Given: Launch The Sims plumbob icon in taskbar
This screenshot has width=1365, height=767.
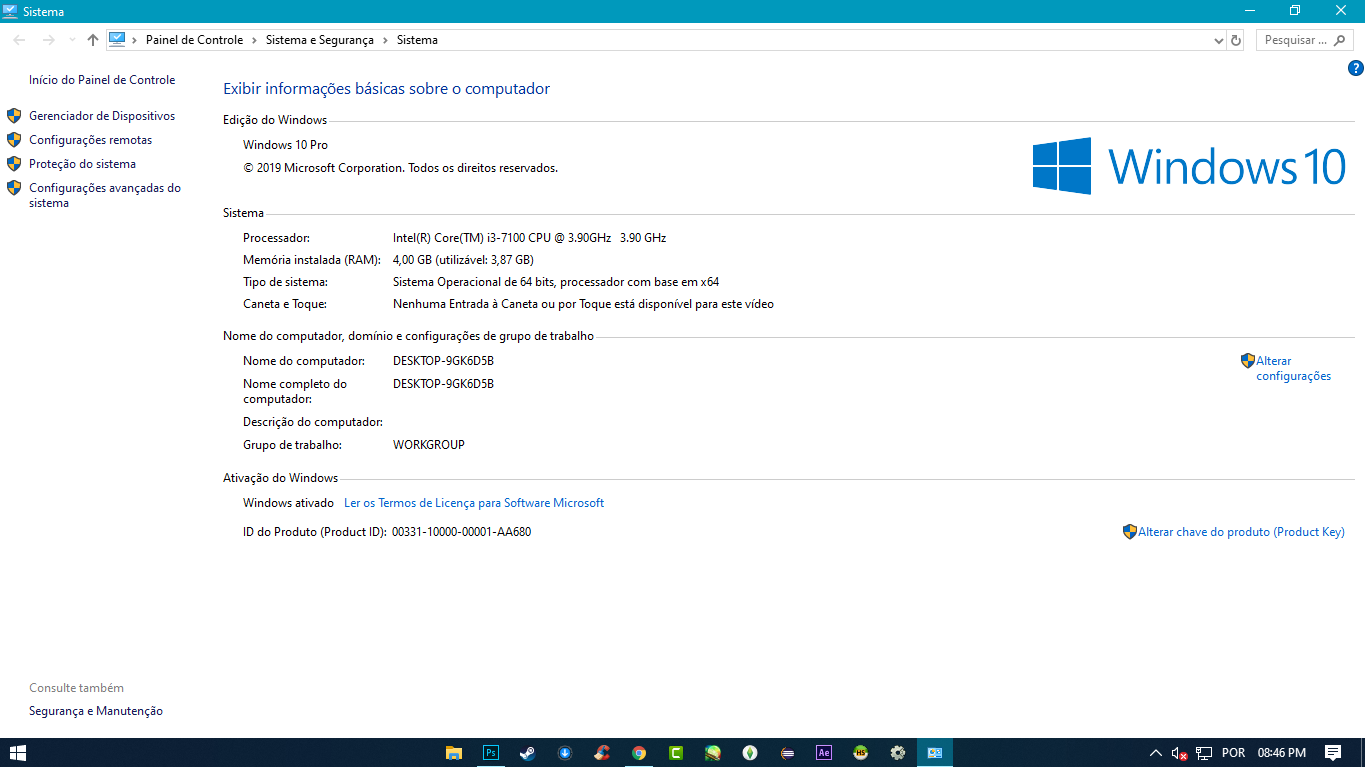Looking at the screenshot, I should coord(750,753).
